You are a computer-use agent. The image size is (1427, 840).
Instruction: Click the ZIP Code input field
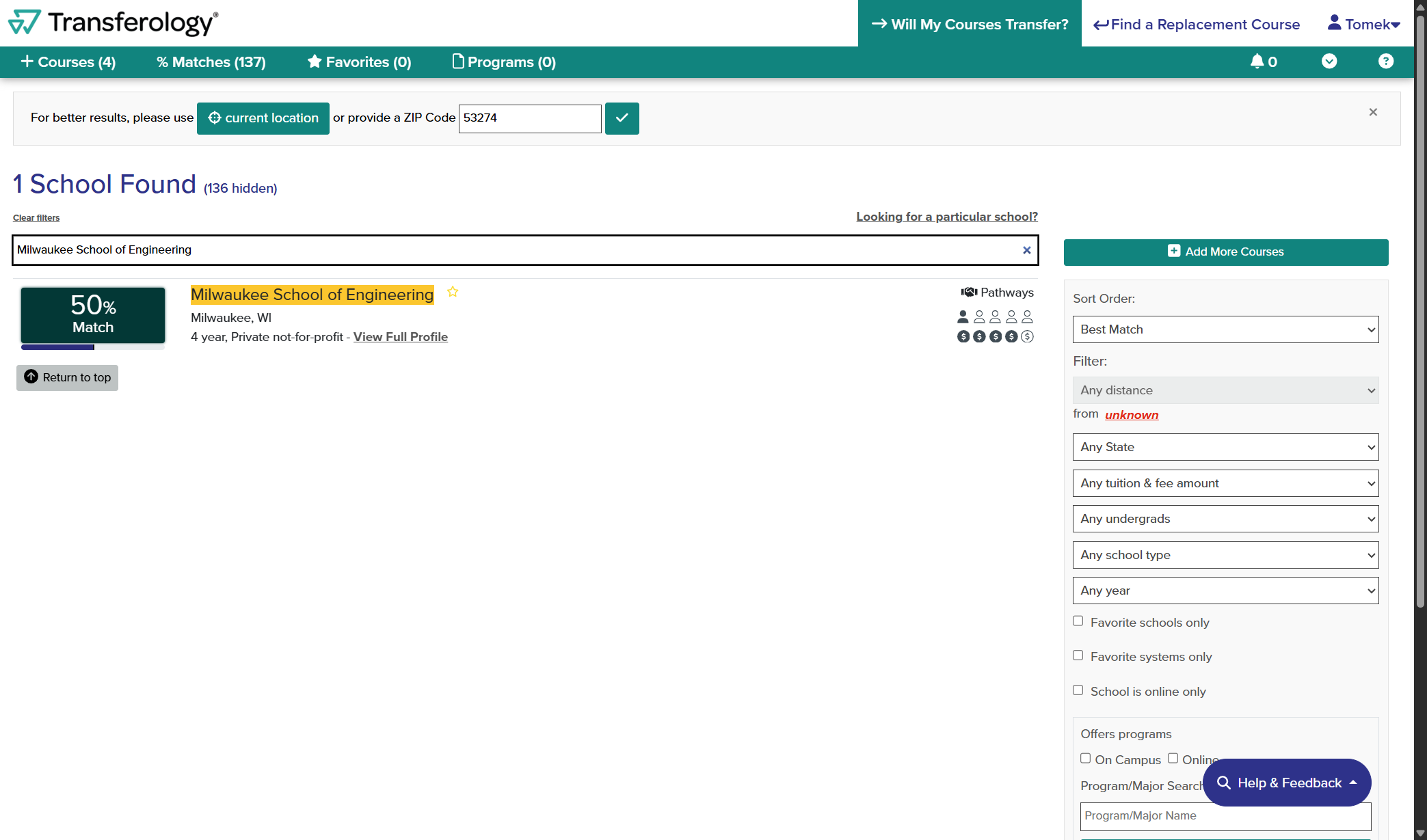click(530, 118)
